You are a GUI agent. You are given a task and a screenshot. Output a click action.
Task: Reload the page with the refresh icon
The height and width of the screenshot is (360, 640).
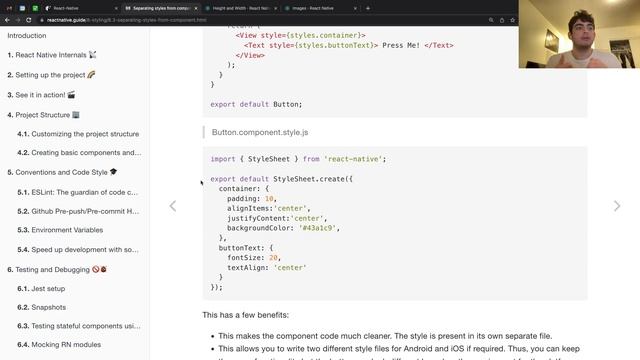click(29, 20)
